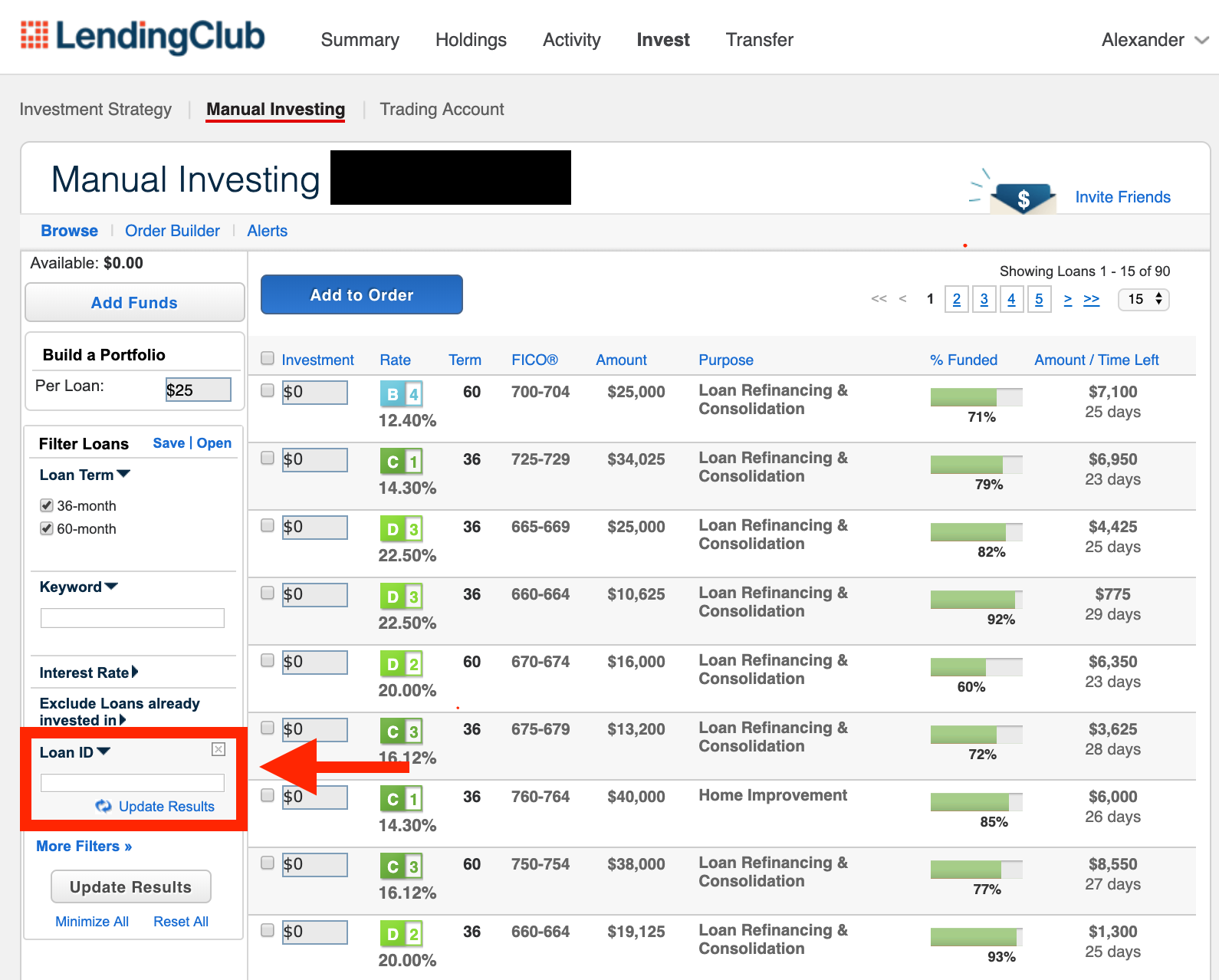This screenshot has height=980, width=1219.
Task: Show More Filters
Action: click(84, 846)
